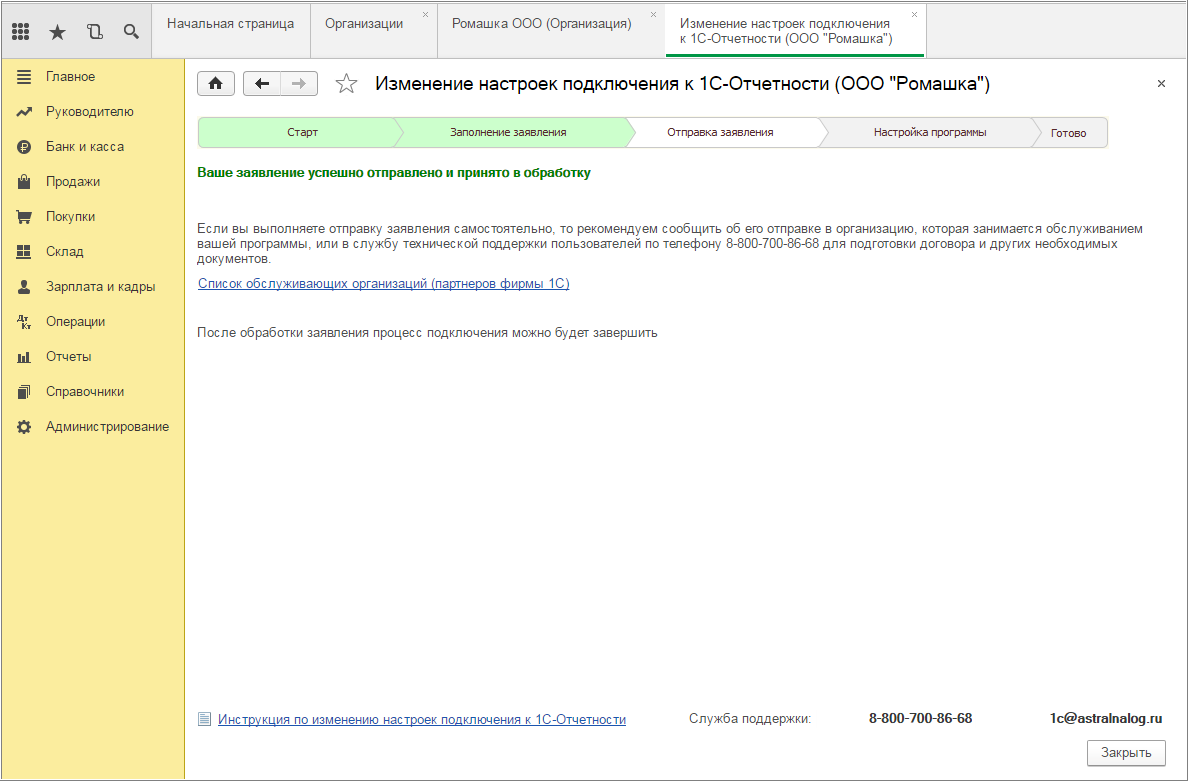Click the Зарплата person icon
This screenshot has width=1188, height=781.
[x=24, y=286]
